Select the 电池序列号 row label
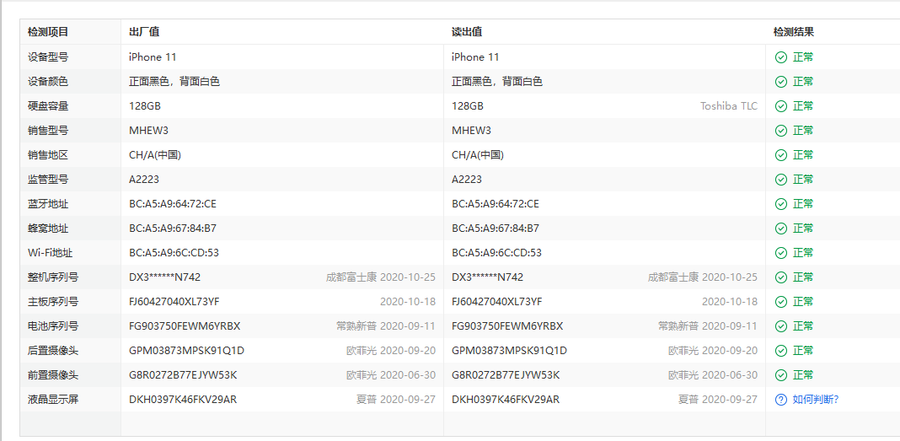The image size is (900, 441). [53, 326]
